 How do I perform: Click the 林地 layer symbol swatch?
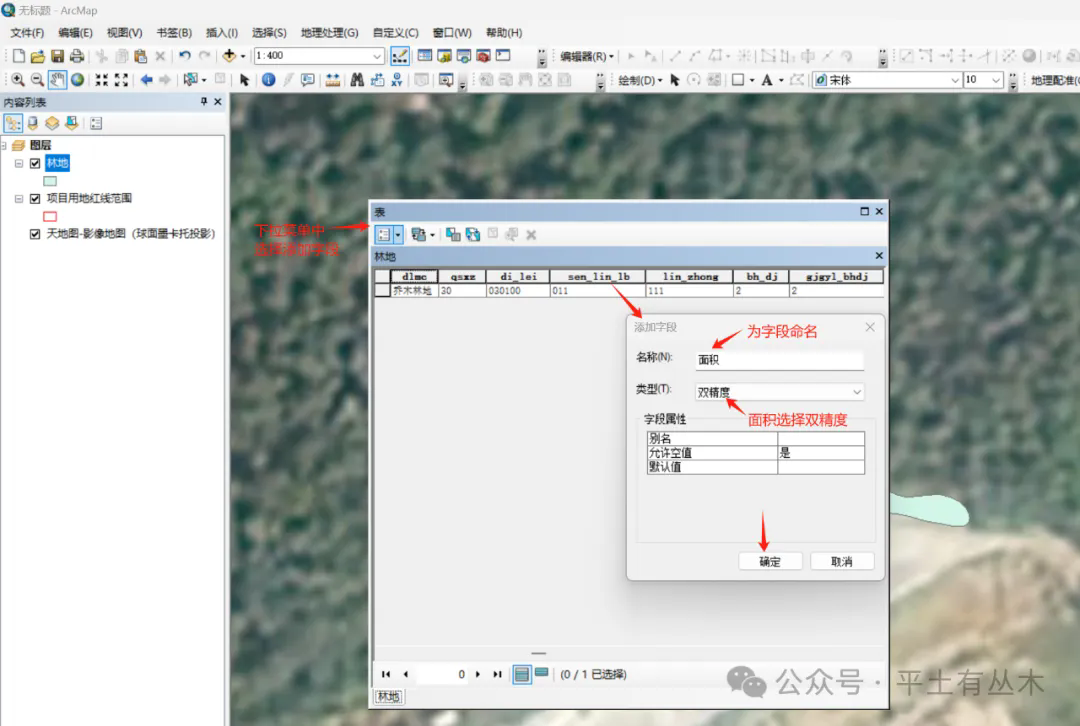tap(50, 181)
